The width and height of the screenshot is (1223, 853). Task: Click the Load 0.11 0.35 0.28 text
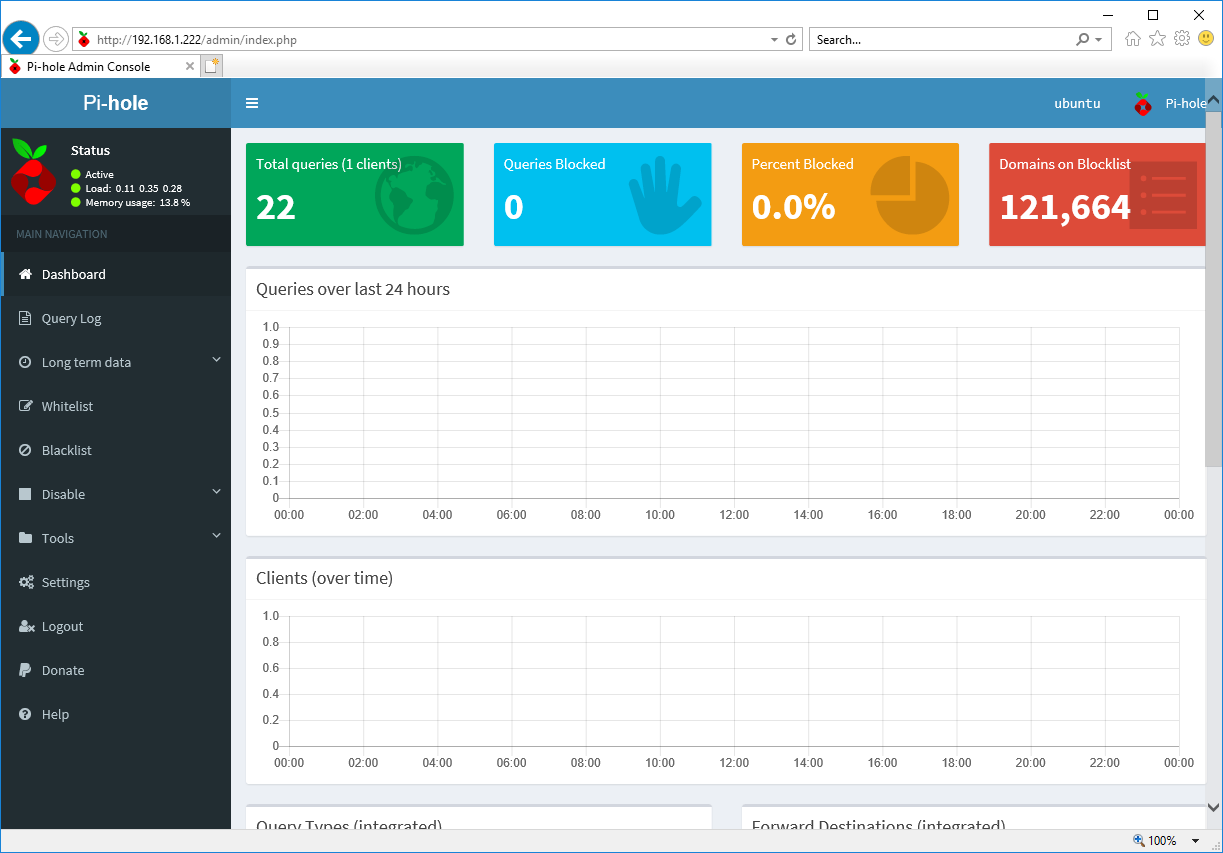(133, 188)
